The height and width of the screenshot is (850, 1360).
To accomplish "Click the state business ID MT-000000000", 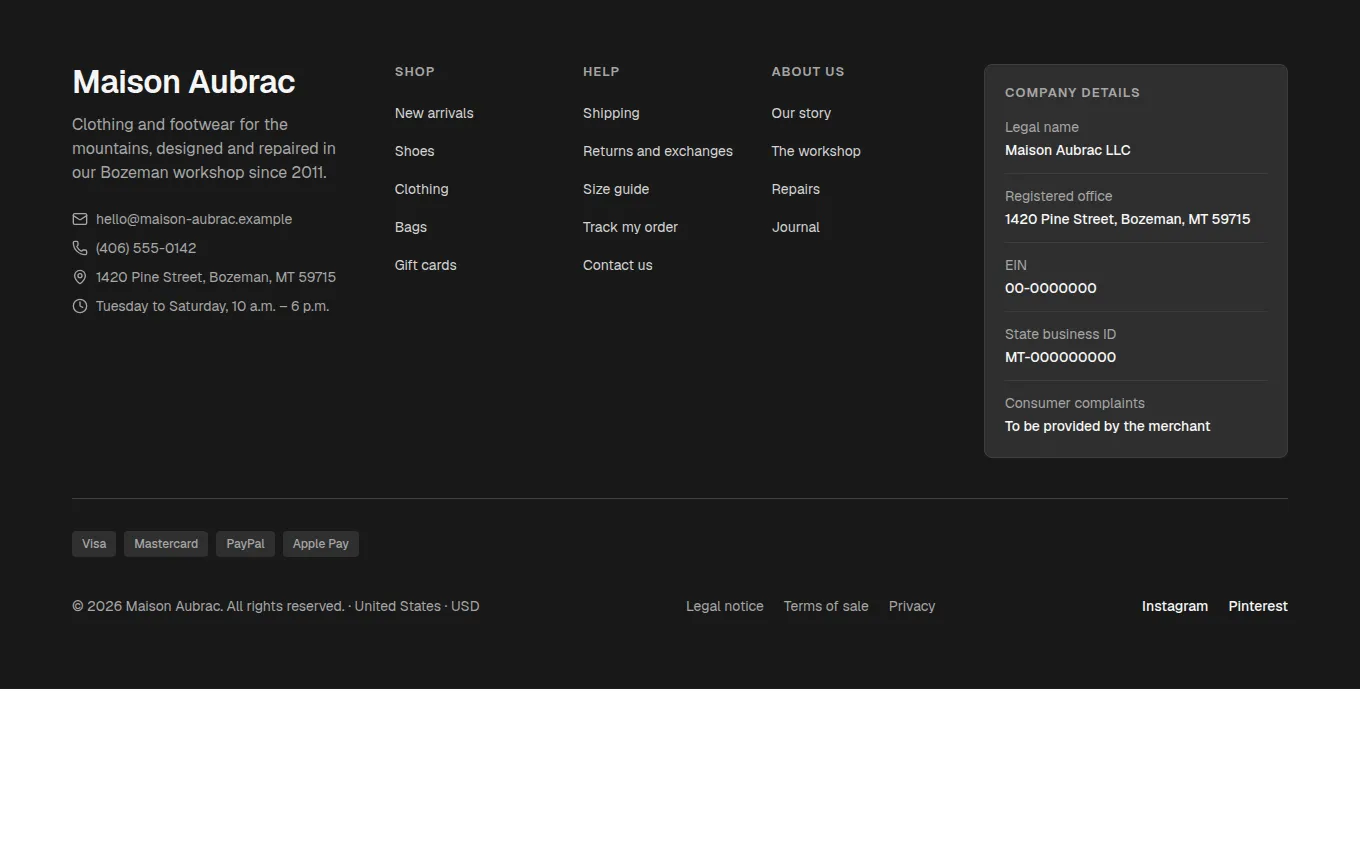I will (1060, 357).
